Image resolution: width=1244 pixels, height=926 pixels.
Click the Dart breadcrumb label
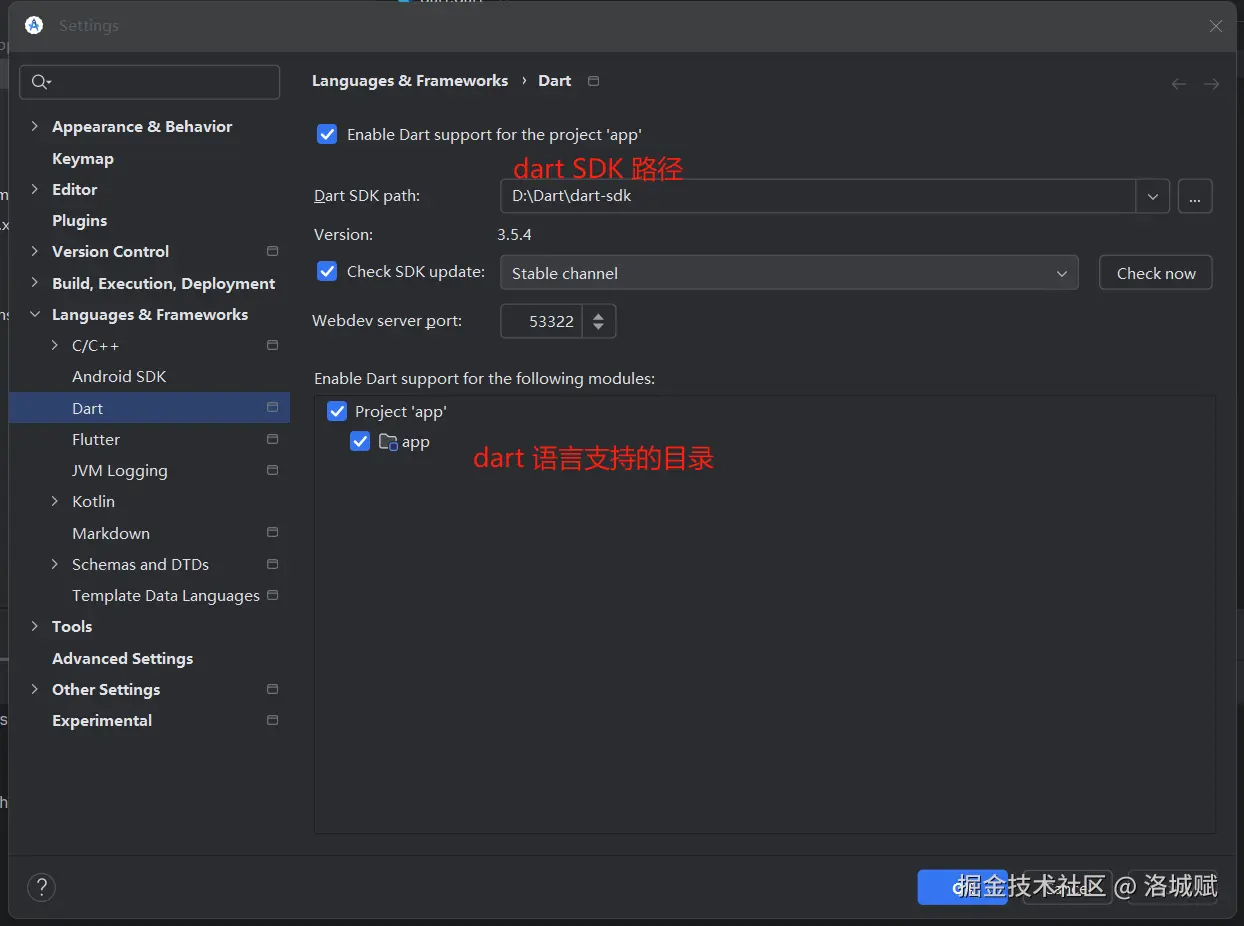[x=555, y=81]
